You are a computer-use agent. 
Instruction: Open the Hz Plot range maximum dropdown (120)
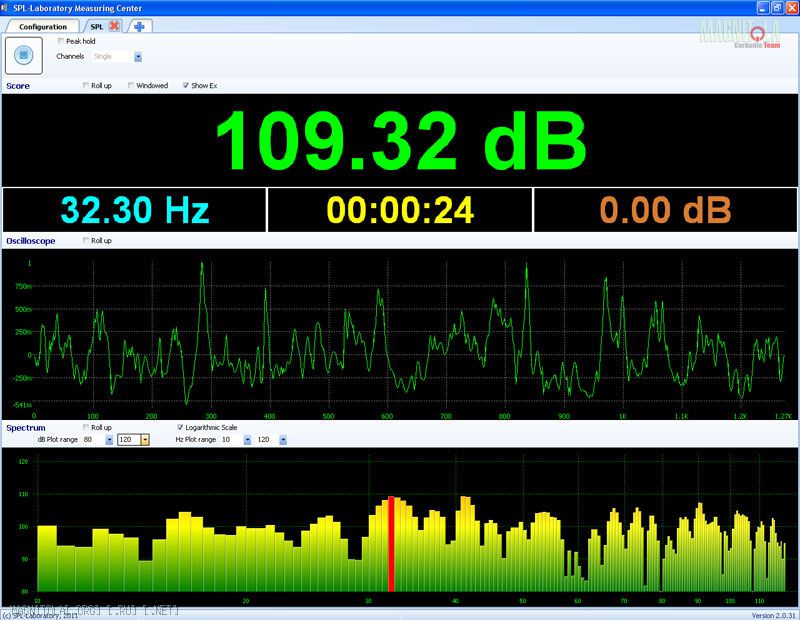tap(283, 440)
